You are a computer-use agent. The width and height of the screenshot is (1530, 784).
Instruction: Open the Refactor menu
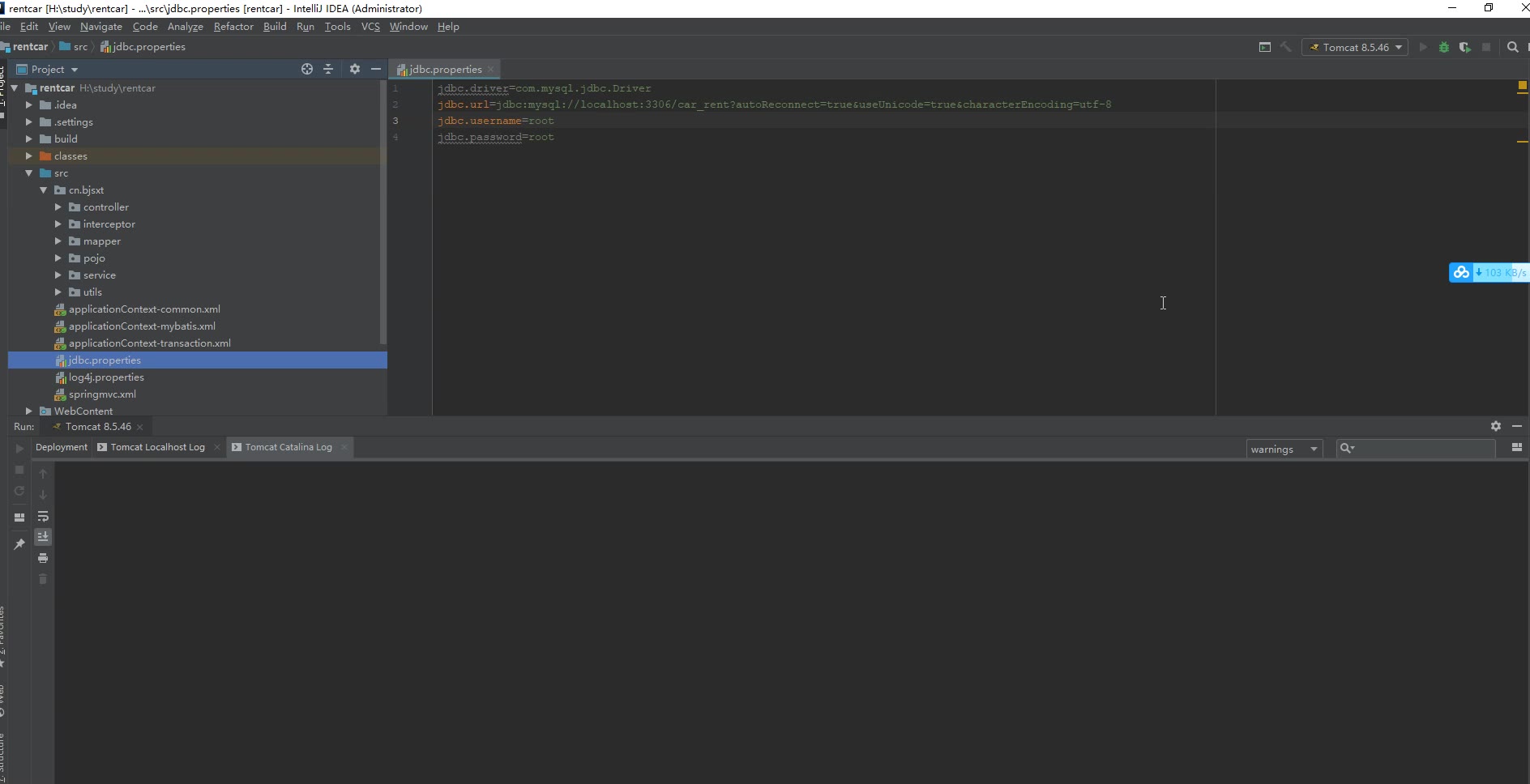[x=233, y=27]
